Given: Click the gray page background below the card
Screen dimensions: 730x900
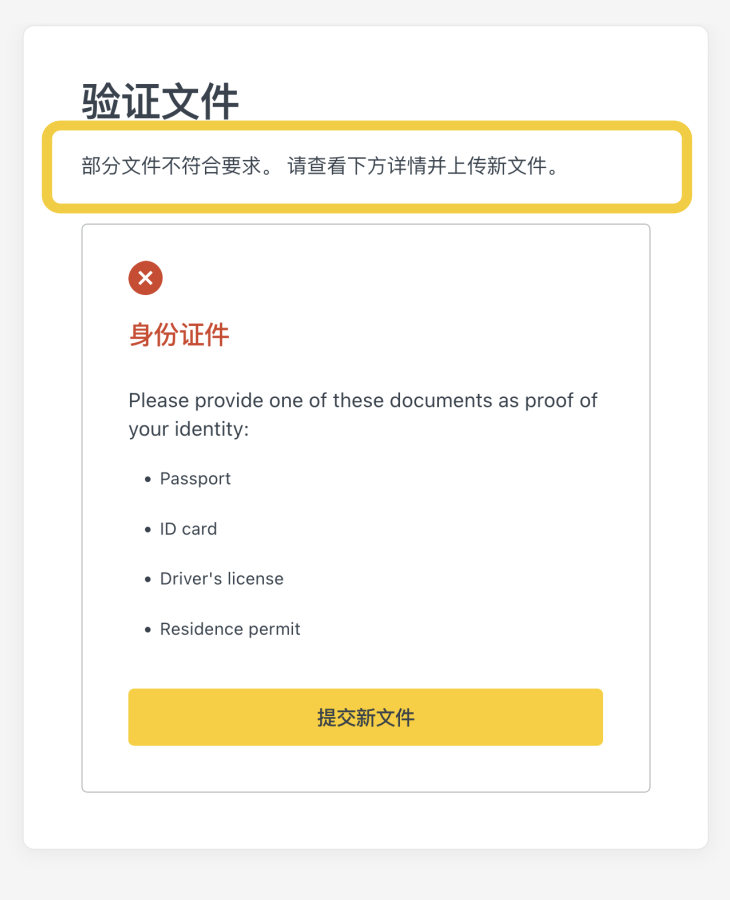Looking at the screenshot, I should 365,875.
